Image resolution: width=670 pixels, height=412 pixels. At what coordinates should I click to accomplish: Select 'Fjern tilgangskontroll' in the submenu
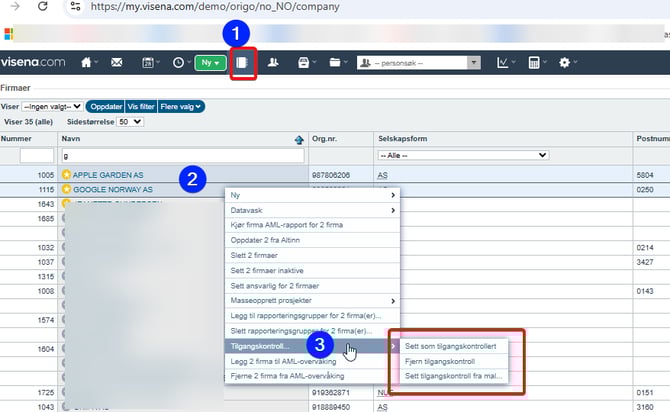tap(441, 361)
